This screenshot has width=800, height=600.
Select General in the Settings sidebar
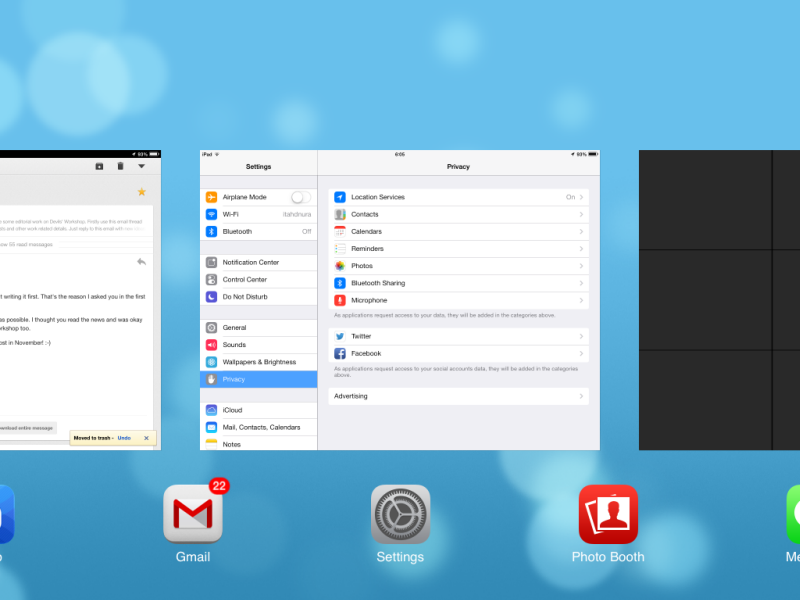tap(259, 328)
